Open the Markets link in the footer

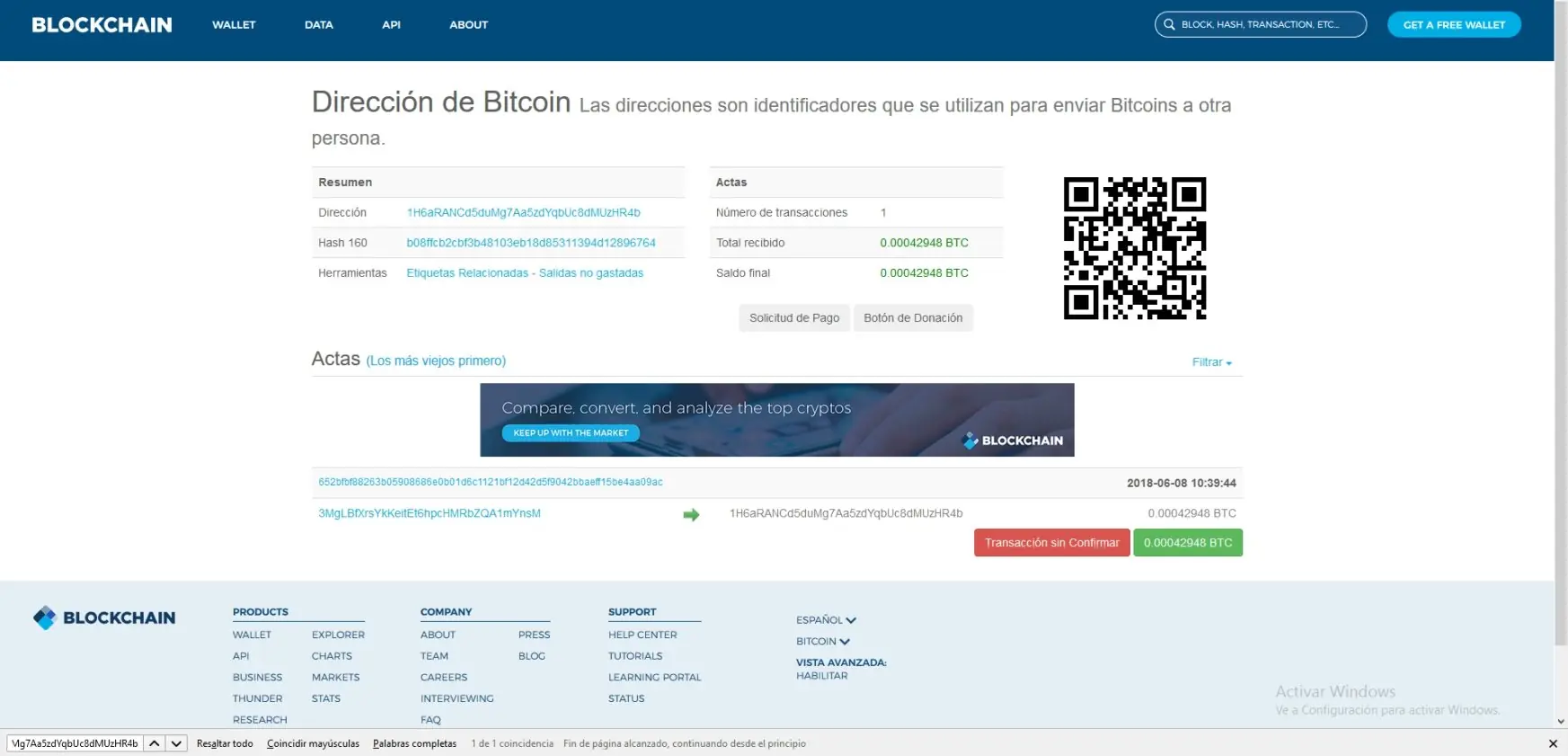pyautogui.click(x=335, y=678)
